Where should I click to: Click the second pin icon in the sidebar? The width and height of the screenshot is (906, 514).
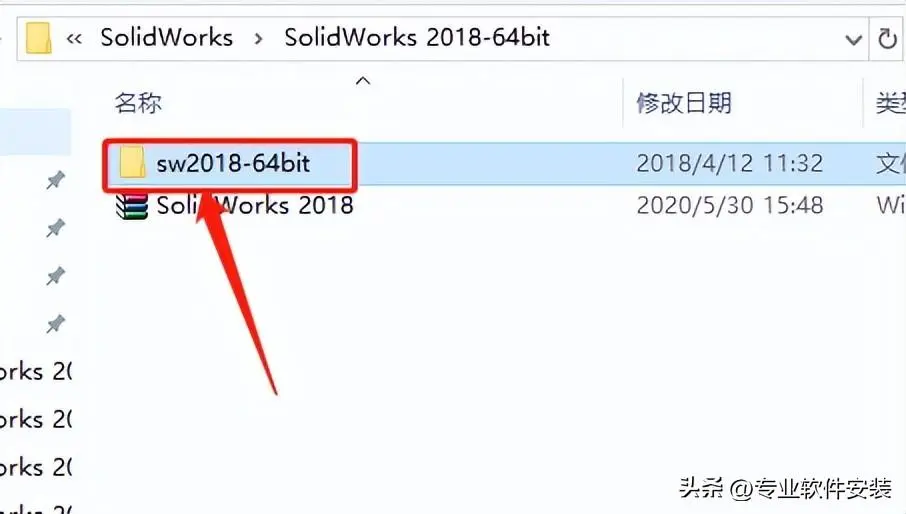point(55,229)
